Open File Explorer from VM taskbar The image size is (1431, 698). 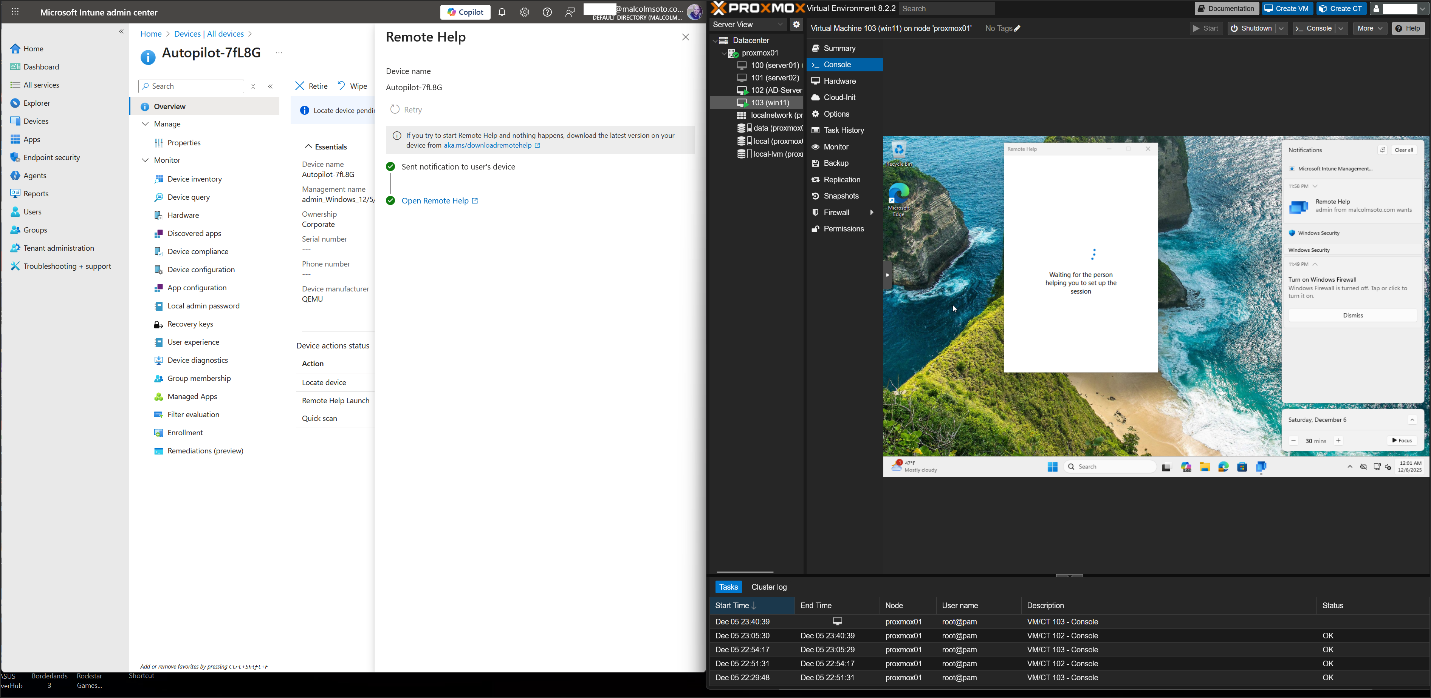click(x=1204, y=466)
